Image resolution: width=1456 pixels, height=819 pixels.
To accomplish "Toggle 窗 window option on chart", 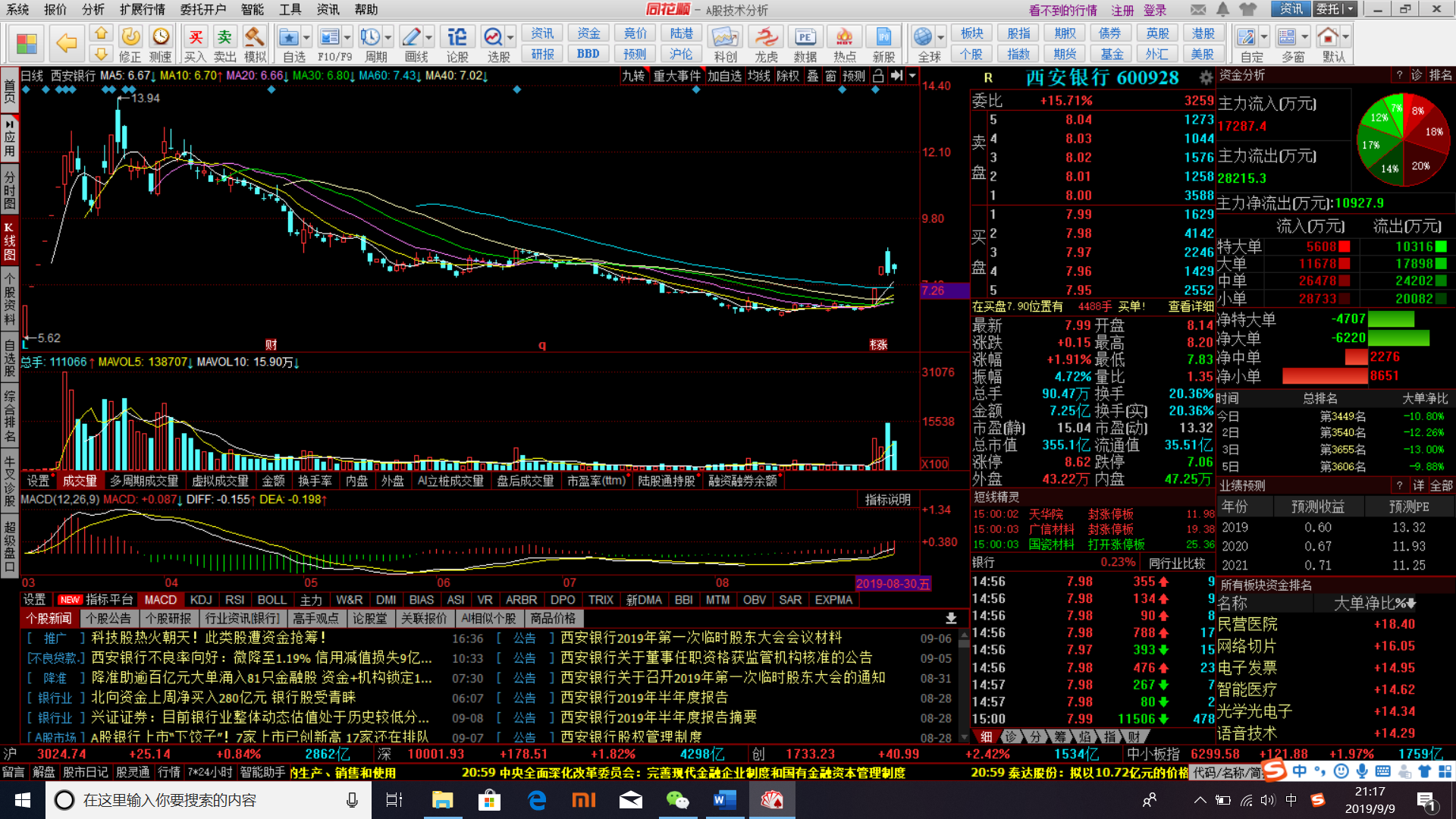I will [x=831, y=76].
